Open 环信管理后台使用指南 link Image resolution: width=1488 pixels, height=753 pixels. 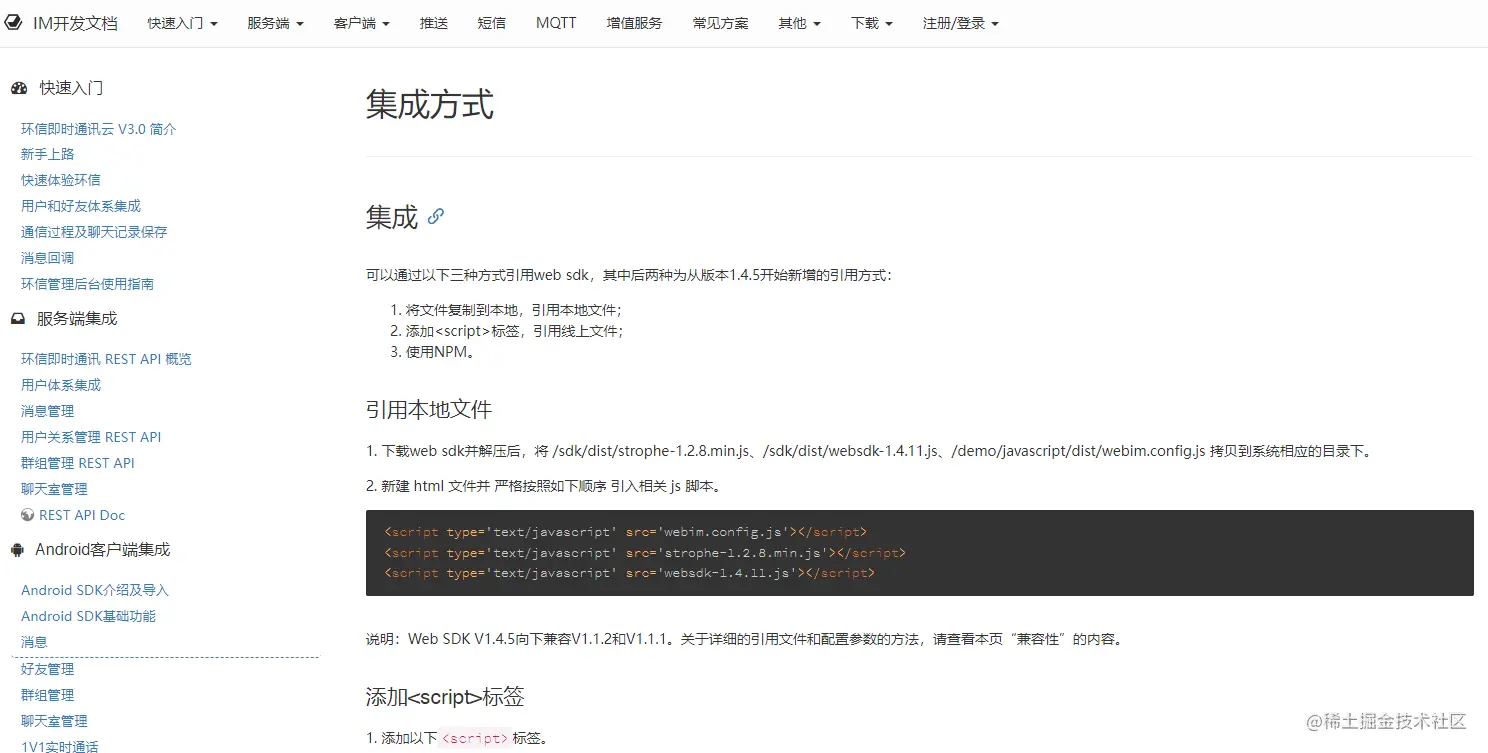88,284
